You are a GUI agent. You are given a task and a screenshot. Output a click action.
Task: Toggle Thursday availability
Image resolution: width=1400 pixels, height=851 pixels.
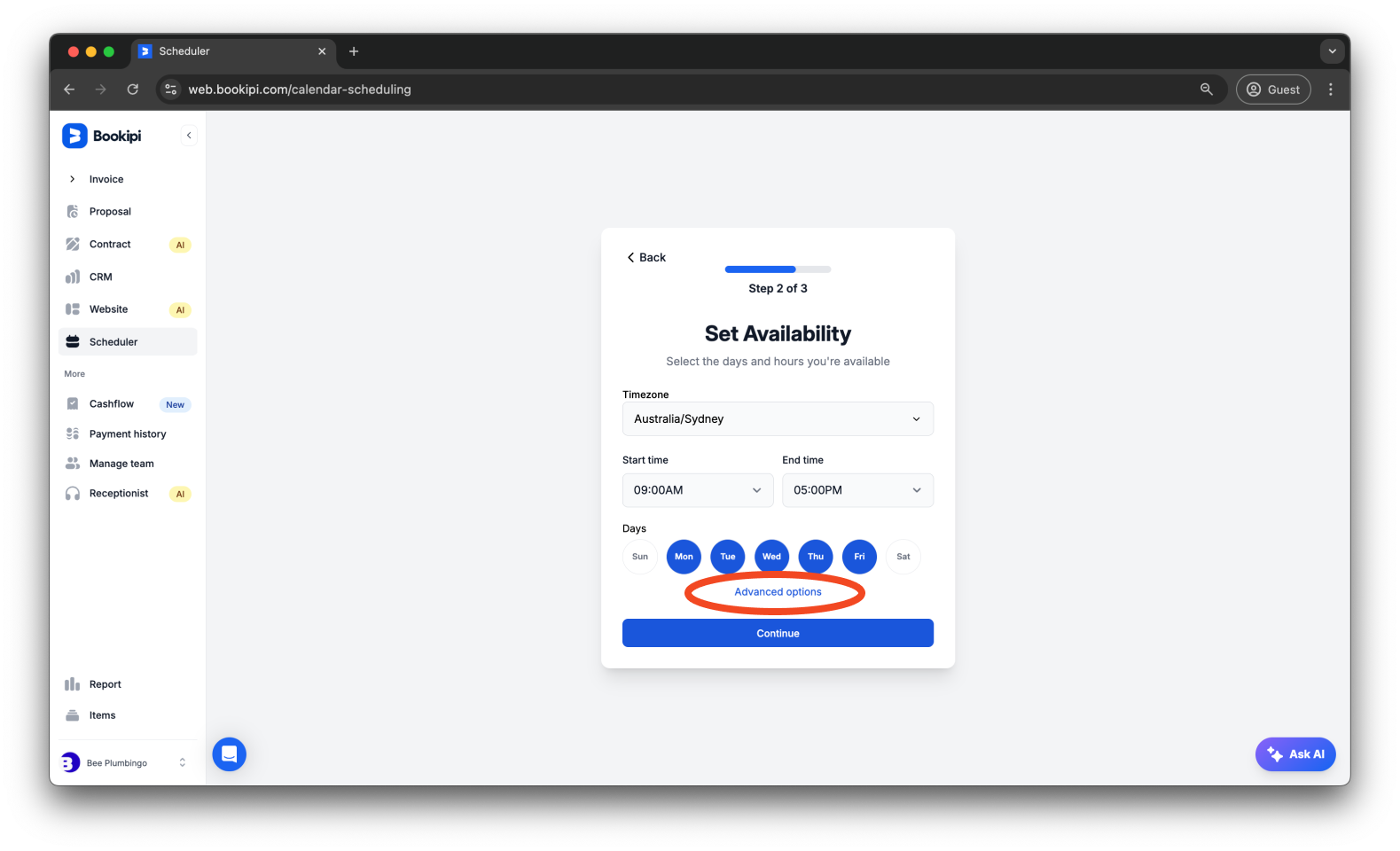tap(816, 557)
